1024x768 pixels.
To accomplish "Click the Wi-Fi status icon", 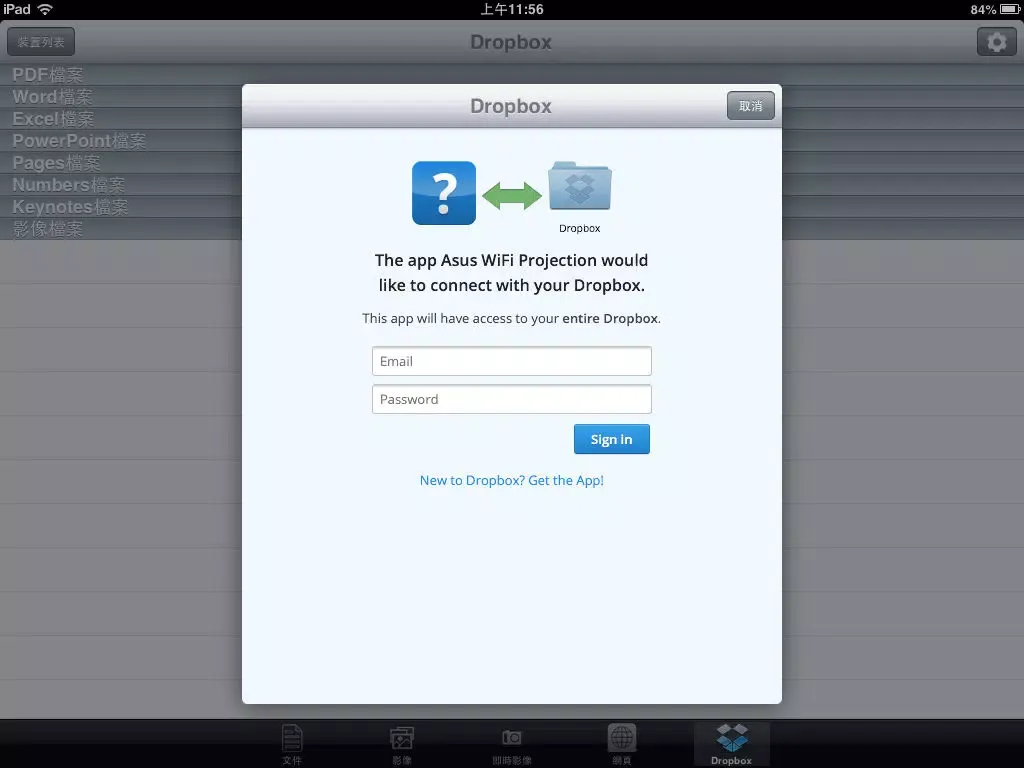I will (45, 9).
